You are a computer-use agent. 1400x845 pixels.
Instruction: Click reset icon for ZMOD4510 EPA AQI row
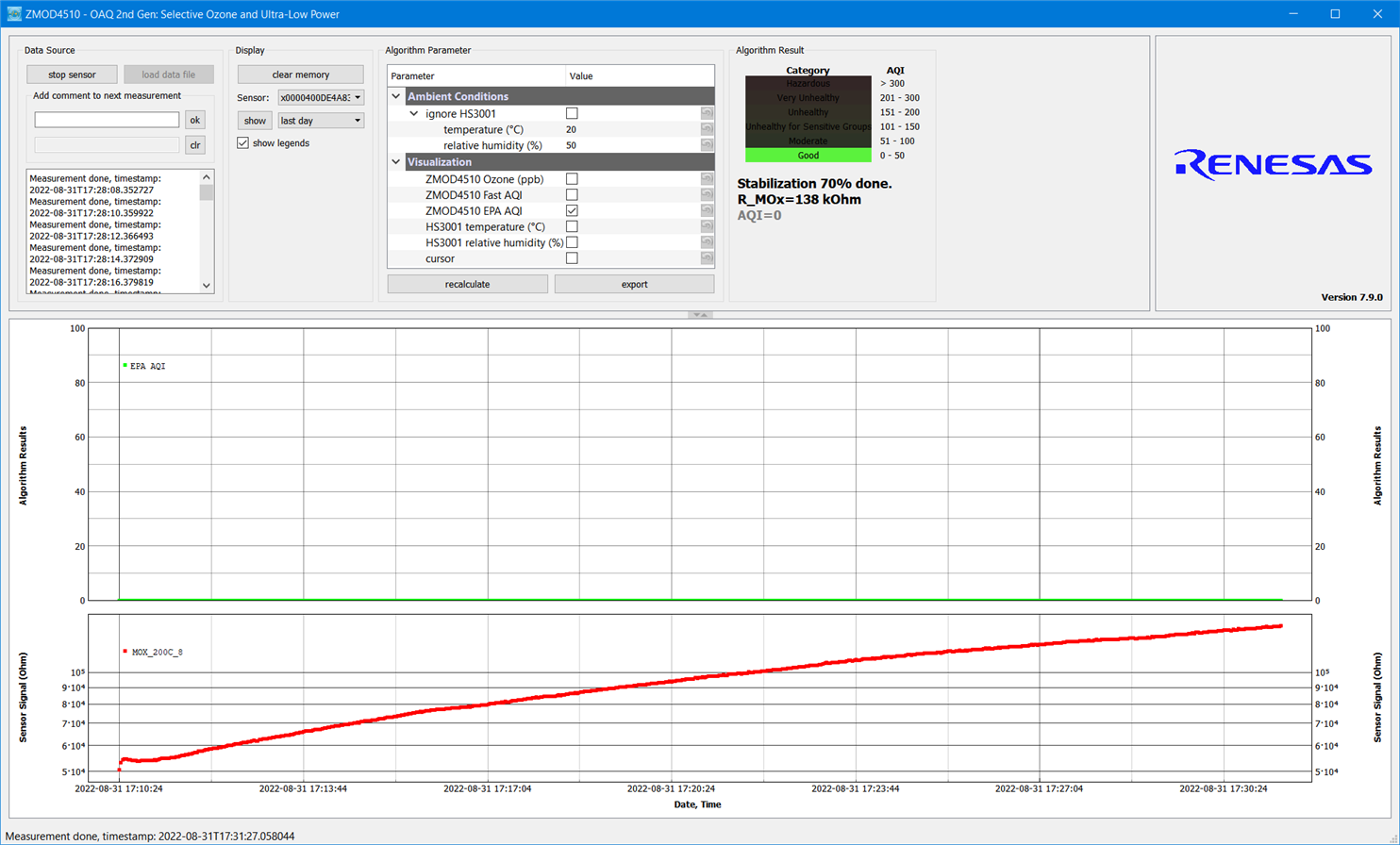pyautogui.click(x=707, y=210)
